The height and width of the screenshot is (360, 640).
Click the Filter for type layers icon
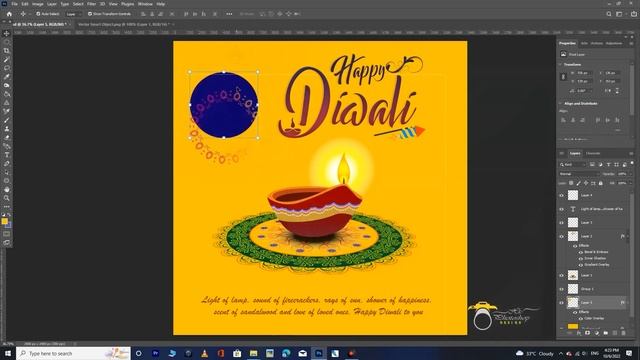point(608,164)
